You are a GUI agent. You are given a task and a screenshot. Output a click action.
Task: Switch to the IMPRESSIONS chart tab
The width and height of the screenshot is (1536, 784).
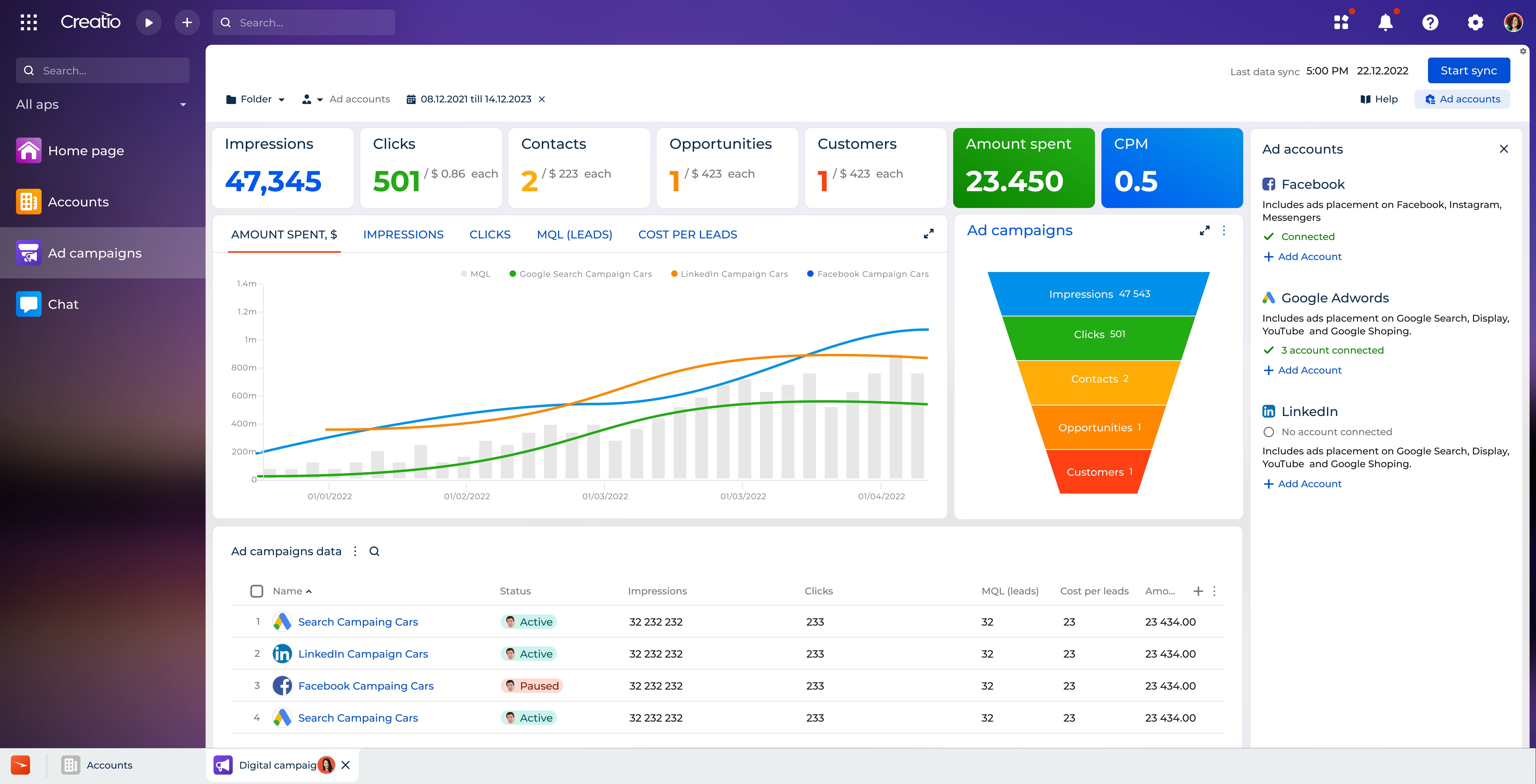(403, 234)
